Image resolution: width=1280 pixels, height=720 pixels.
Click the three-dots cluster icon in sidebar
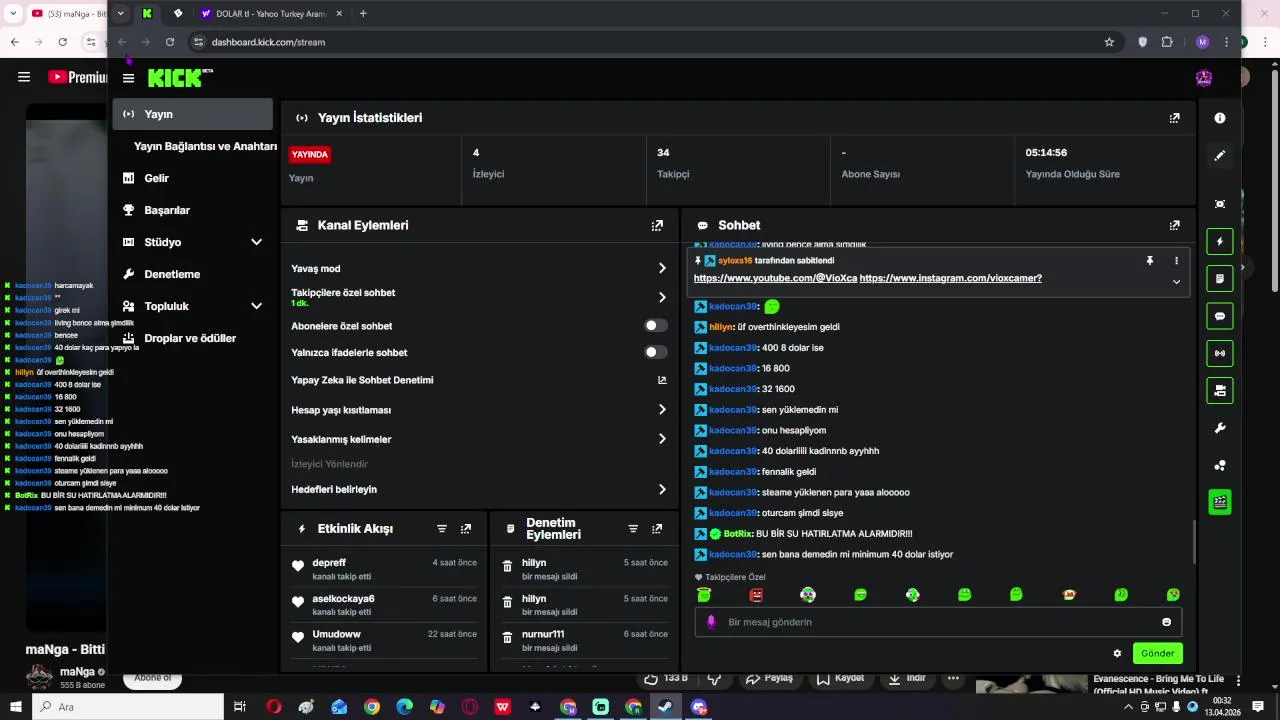[1220, 465]
